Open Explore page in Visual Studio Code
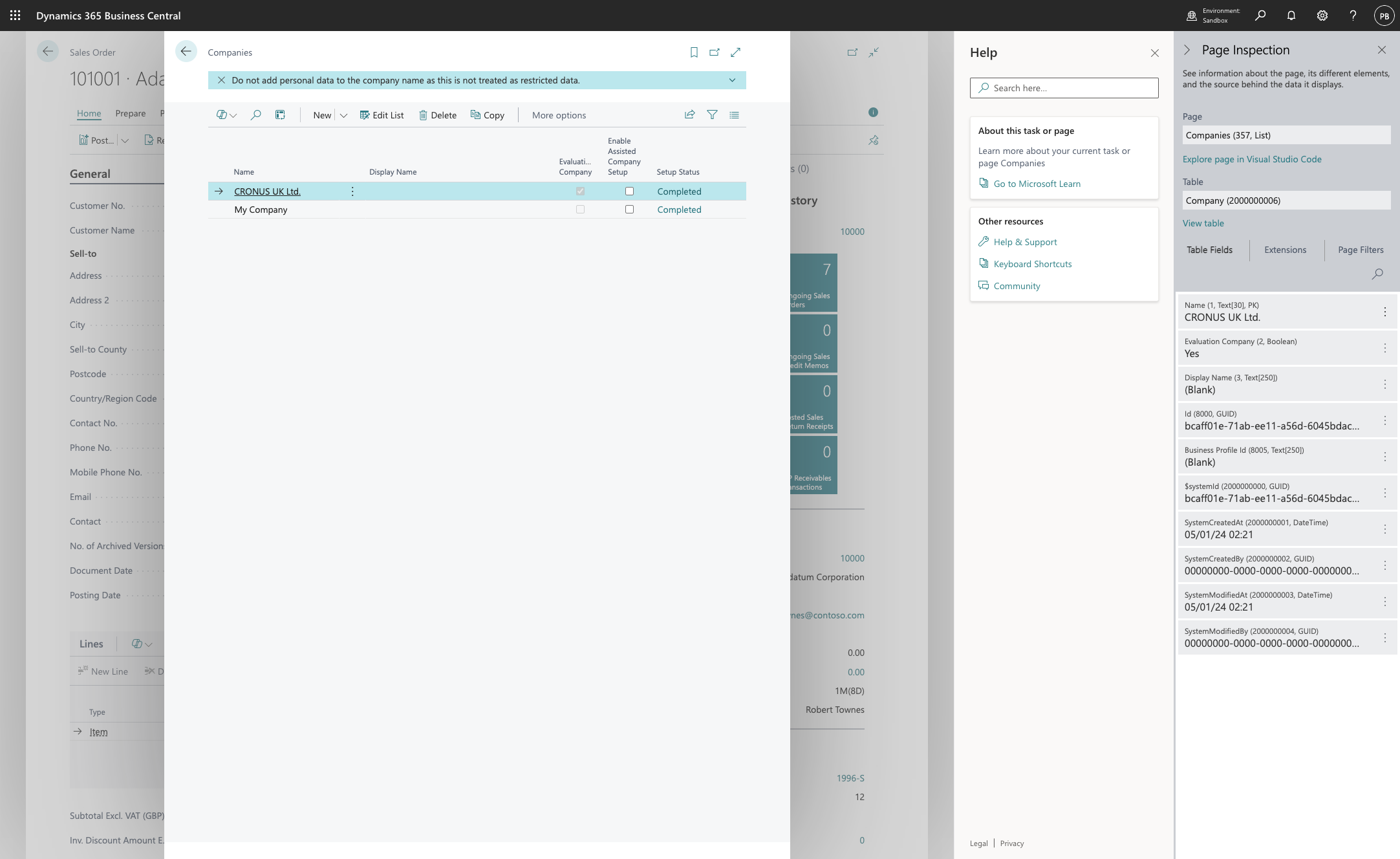Image resolution: width=1400 pixels, height=859 pixels. pos(1252,159)
